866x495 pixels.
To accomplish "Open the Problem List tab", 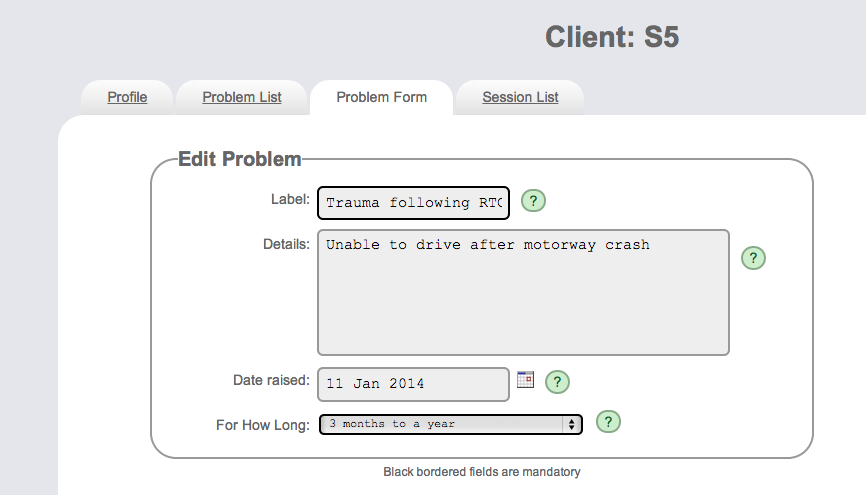I will 242,97.
